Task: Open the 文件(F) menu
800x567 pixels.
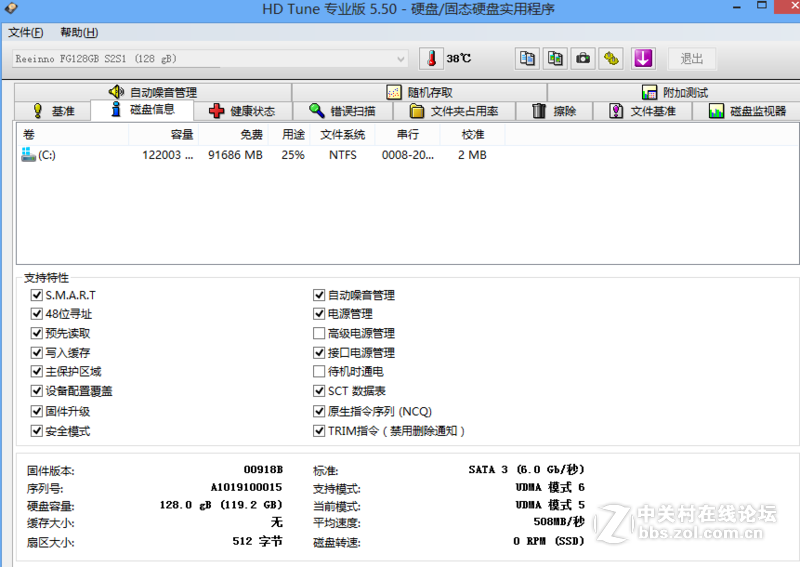Action: click(26, 32)
